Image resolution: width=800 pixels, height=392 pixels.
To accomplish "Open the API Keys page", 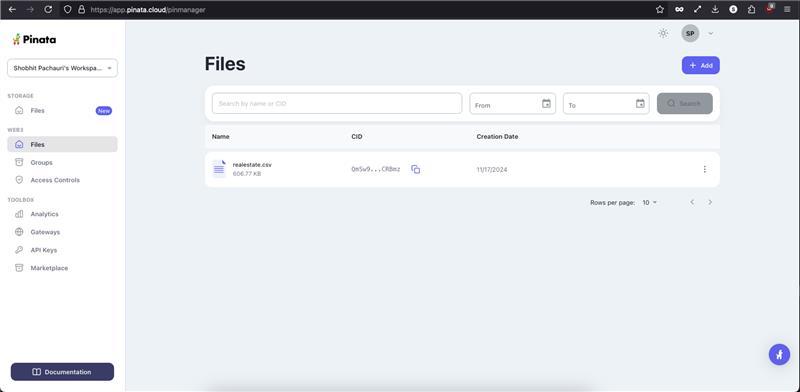I will click(x=44, y=250).
